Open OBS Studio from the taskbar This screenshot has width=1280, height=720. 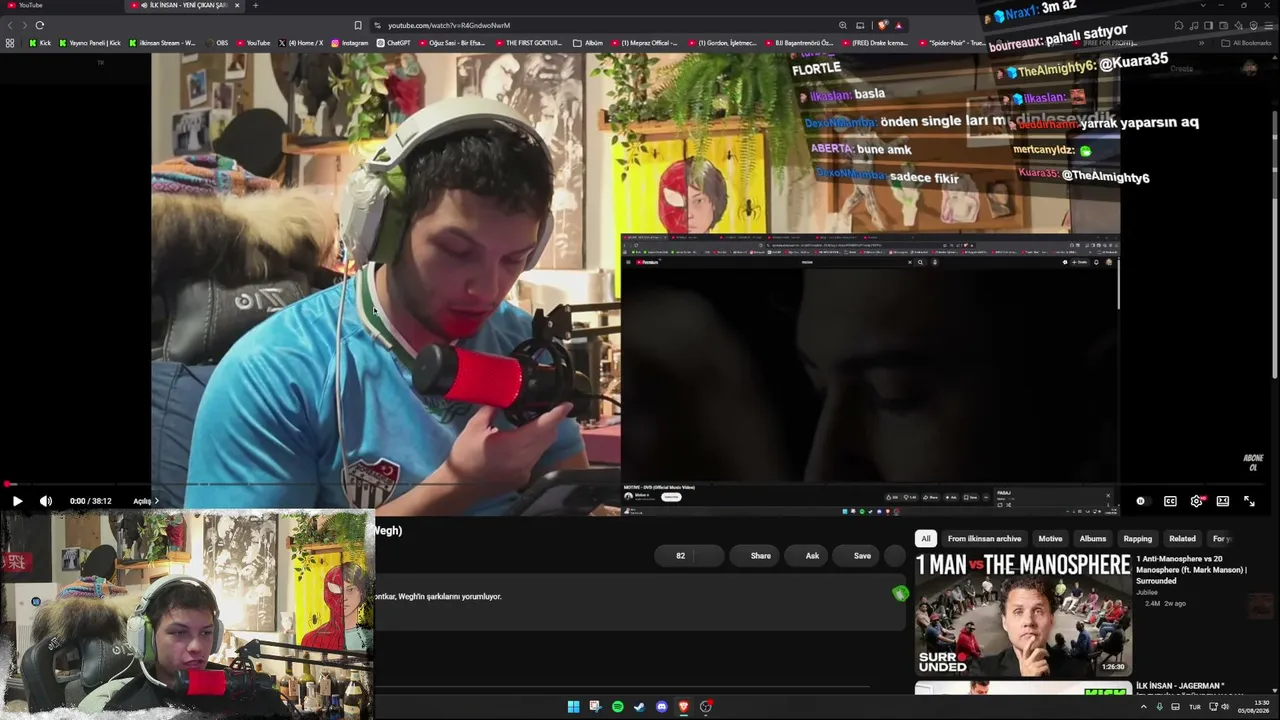(706, 707)
